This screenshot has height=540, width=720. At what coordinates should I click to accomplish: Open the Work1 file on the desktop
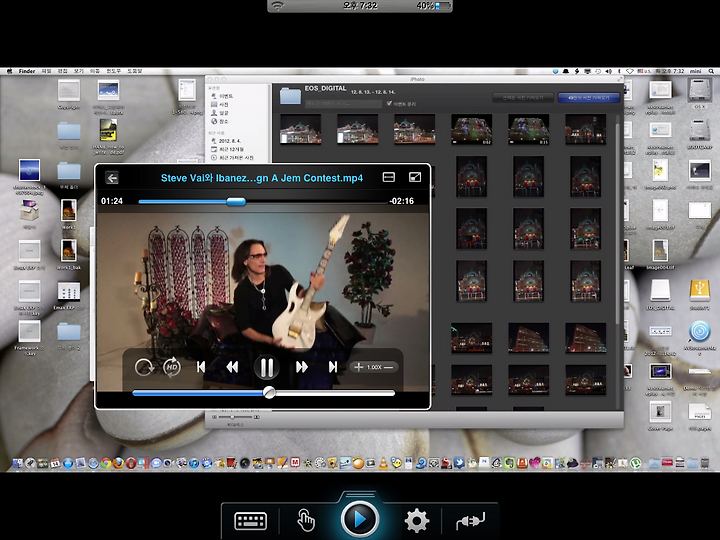click(69, 211)
